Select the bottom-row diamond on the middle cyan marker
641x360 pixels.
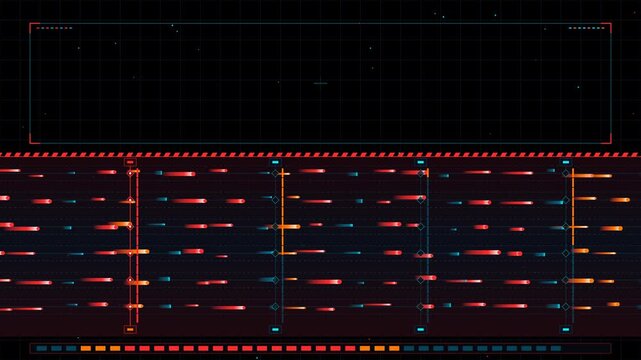pos(420,306)
